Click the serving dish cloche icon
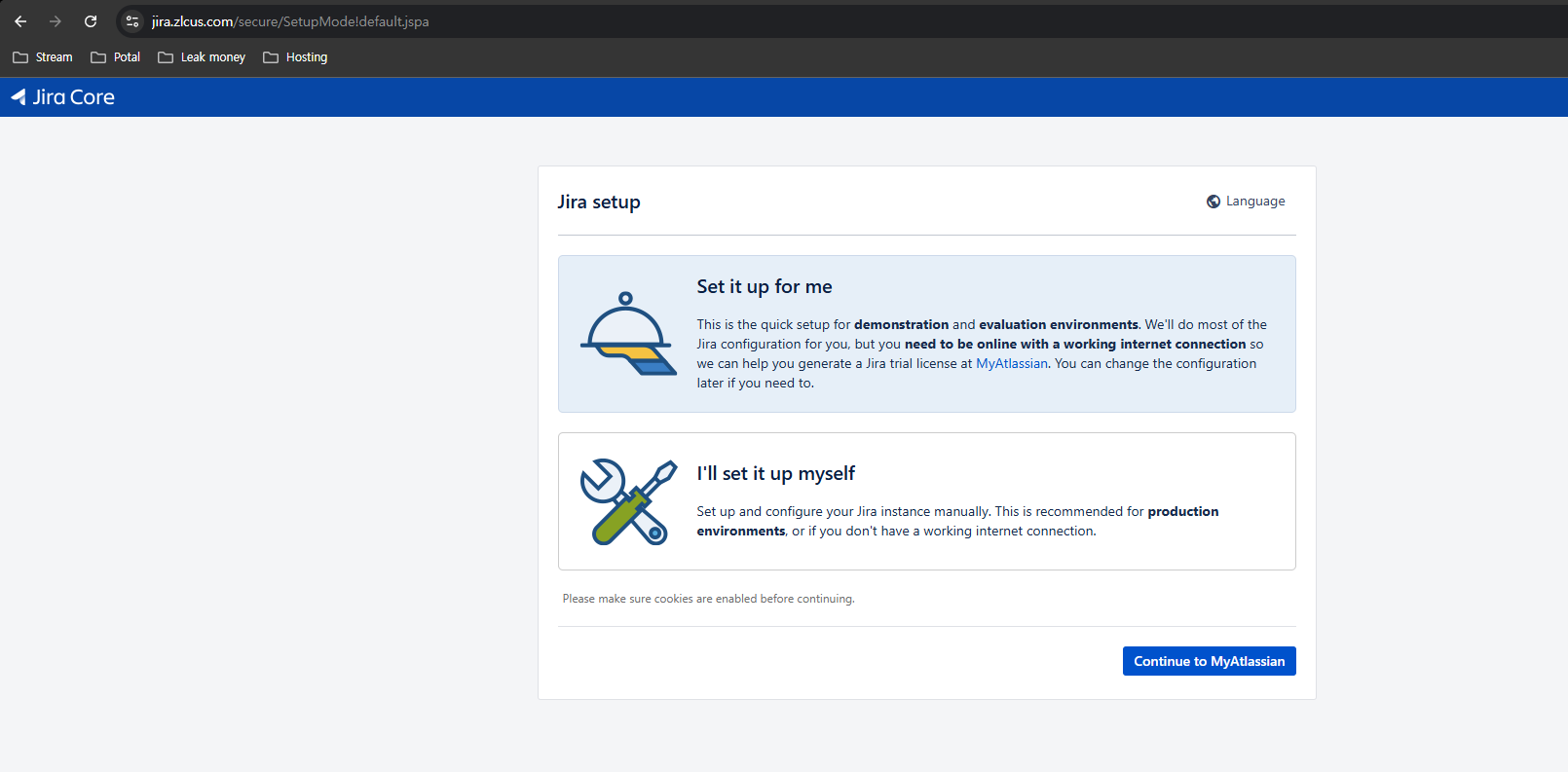The image size is (1568, 772). coord(628,334)
